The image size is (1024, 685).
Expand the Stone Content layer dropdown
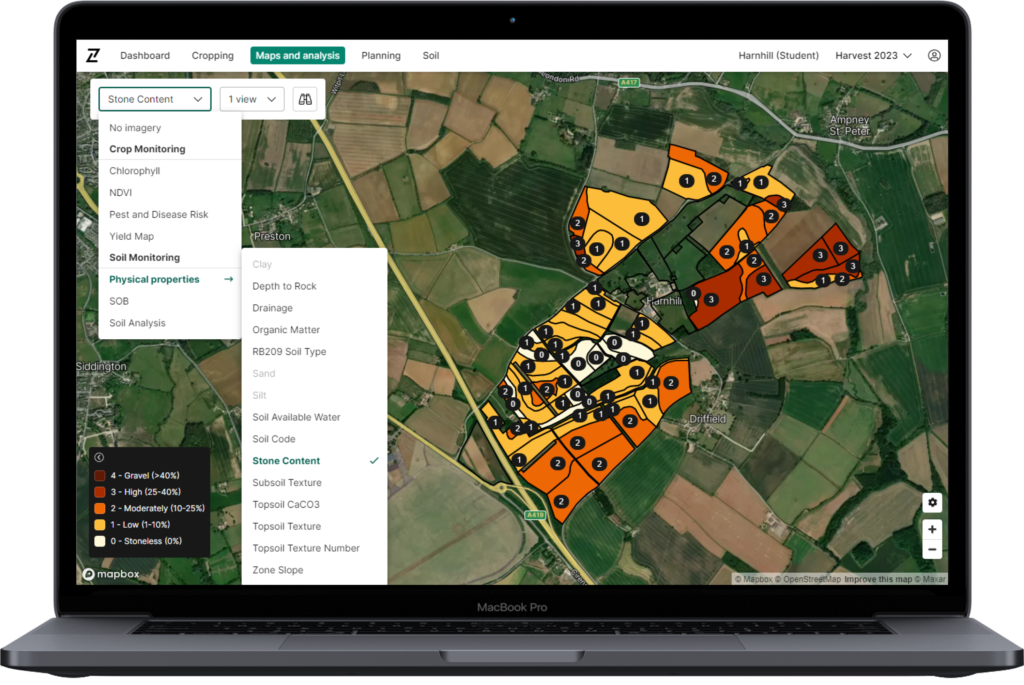click(154, 99)
